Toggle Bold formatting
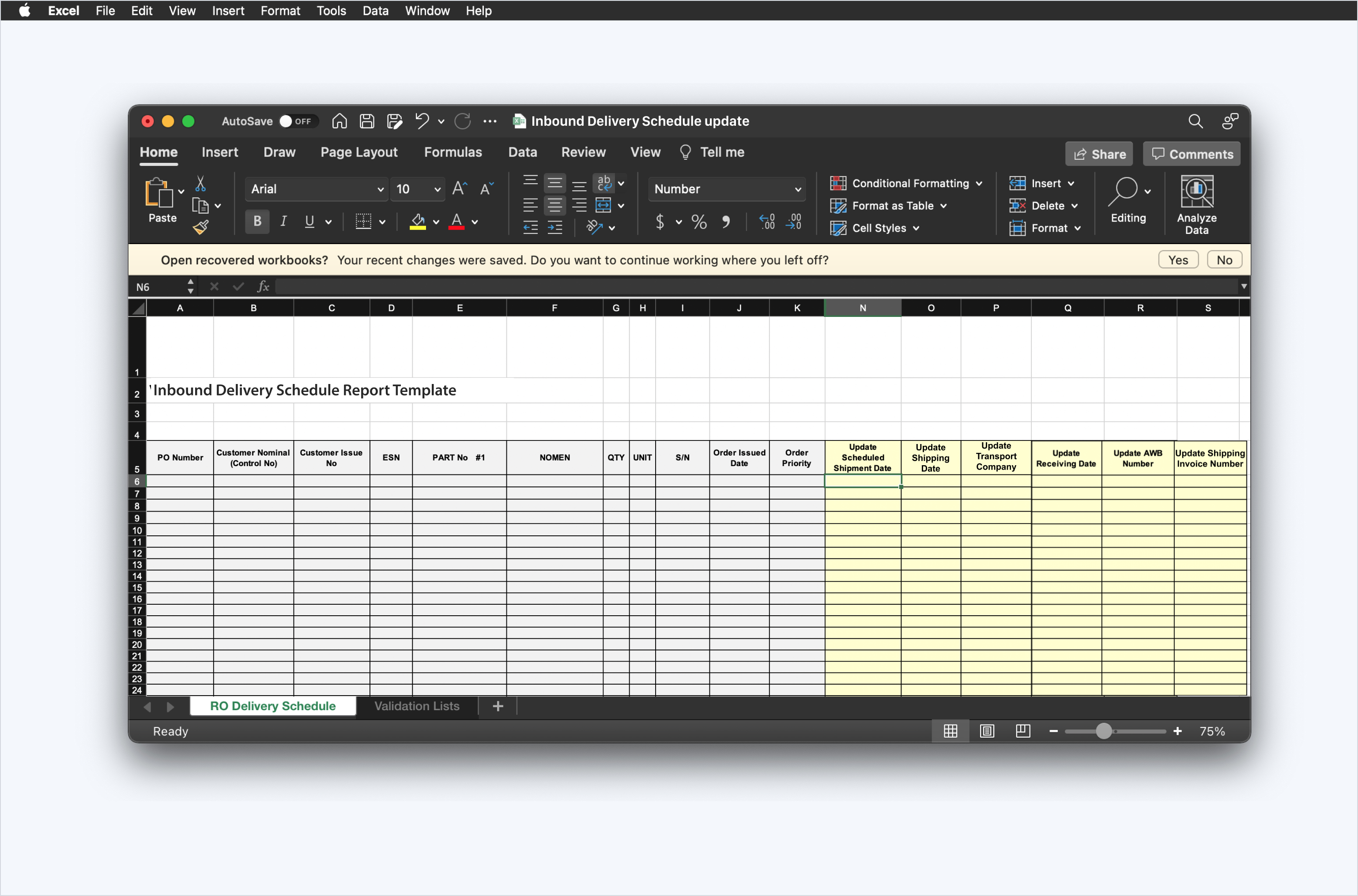 tap(257, 222)
